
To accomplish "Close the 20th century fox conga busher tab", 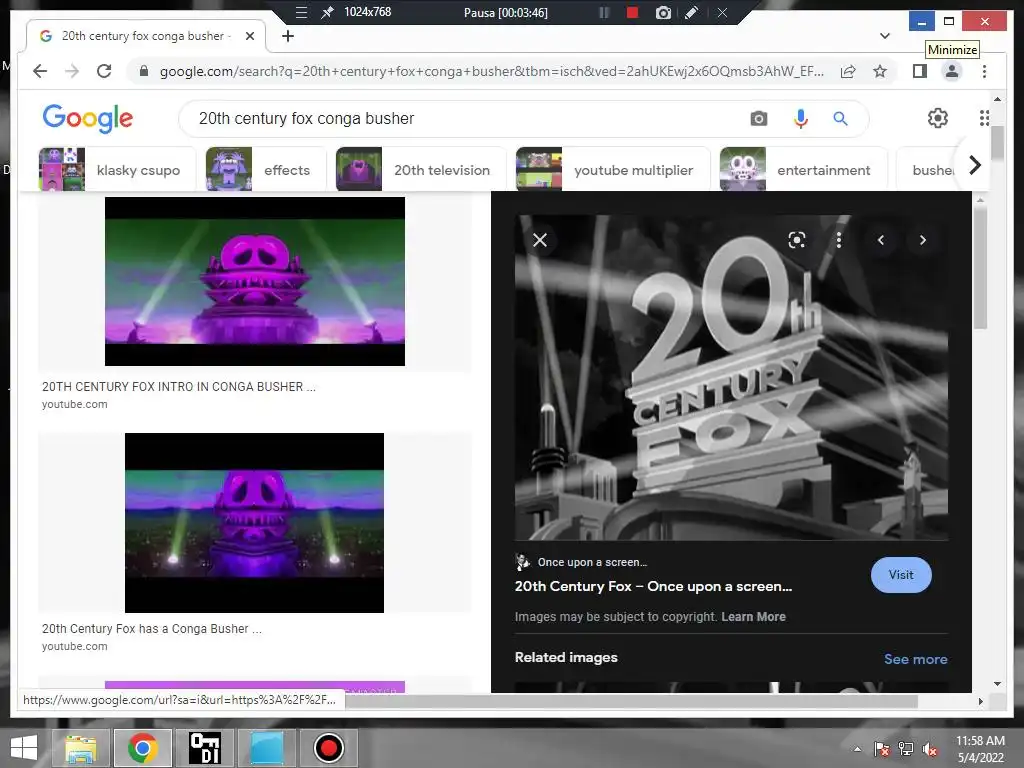I will click(x=249, y=36).
